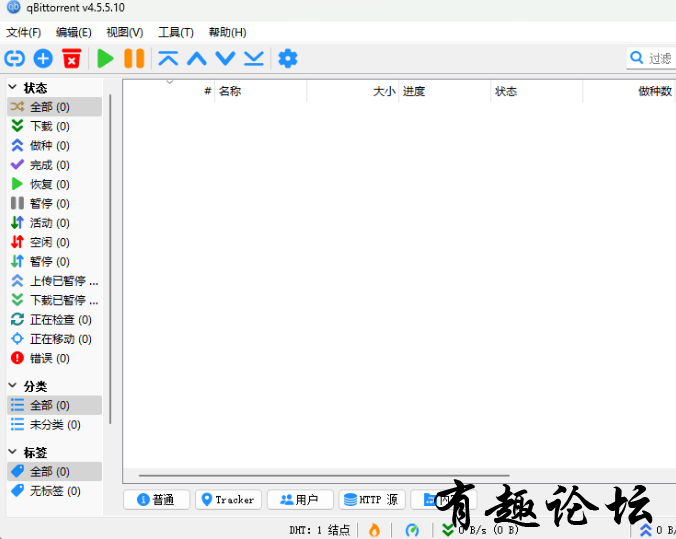Select the 正在移动 (0) filter

point(55,339)
